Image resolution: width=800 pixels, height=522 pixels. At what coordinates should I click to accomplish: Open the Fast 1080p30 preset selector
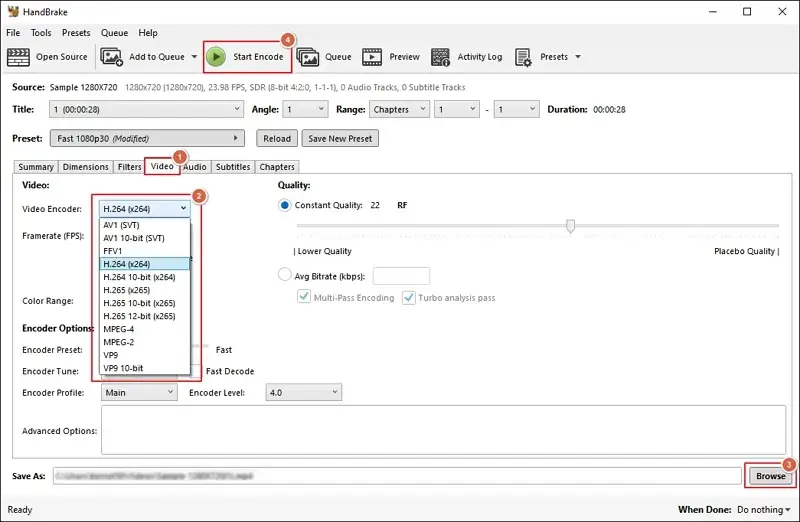[x=147, y=138]
